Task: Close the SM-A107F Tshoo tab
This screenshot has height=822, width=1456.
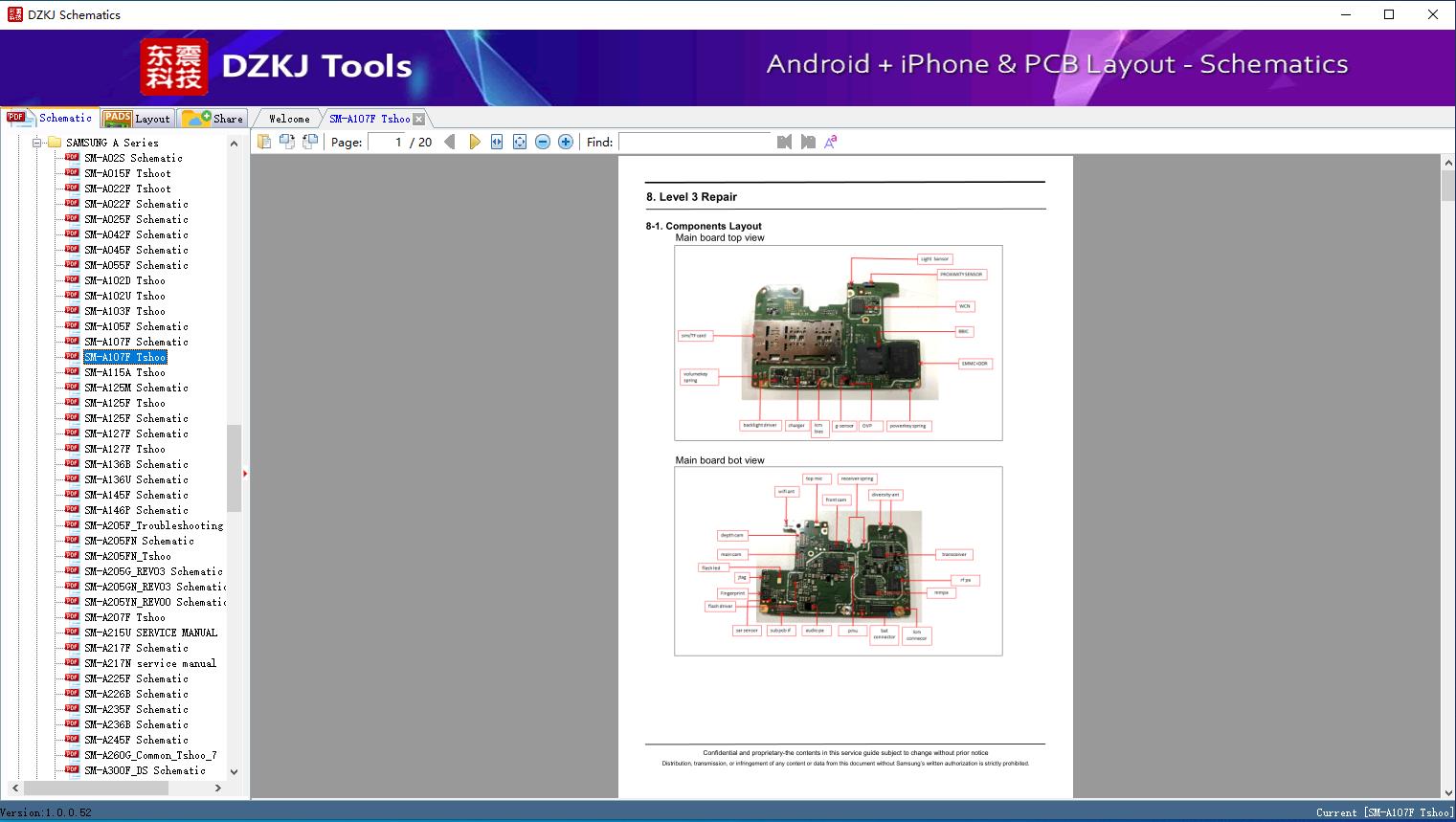Action: (x=418, y=119)
